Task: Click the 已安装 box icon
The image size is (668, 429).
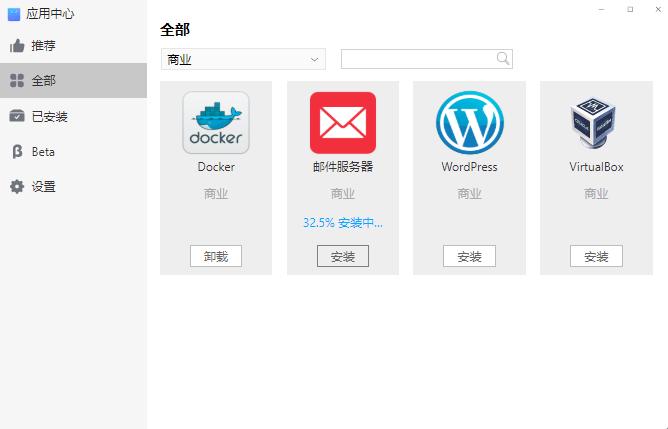Action: tap(17, 116)
